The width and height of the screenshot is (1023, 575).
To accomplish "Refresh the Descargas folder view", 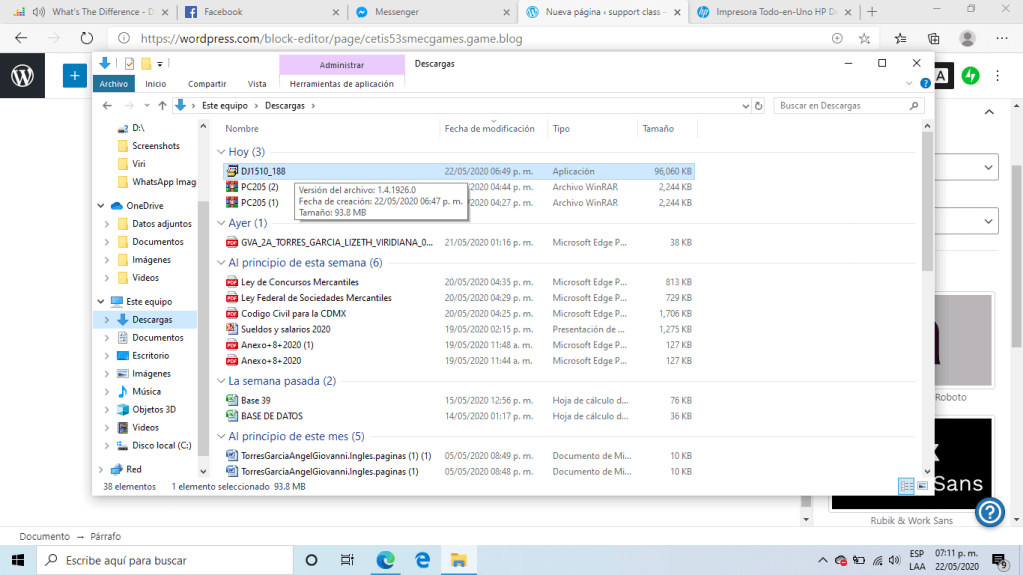I will pos(759,105).
